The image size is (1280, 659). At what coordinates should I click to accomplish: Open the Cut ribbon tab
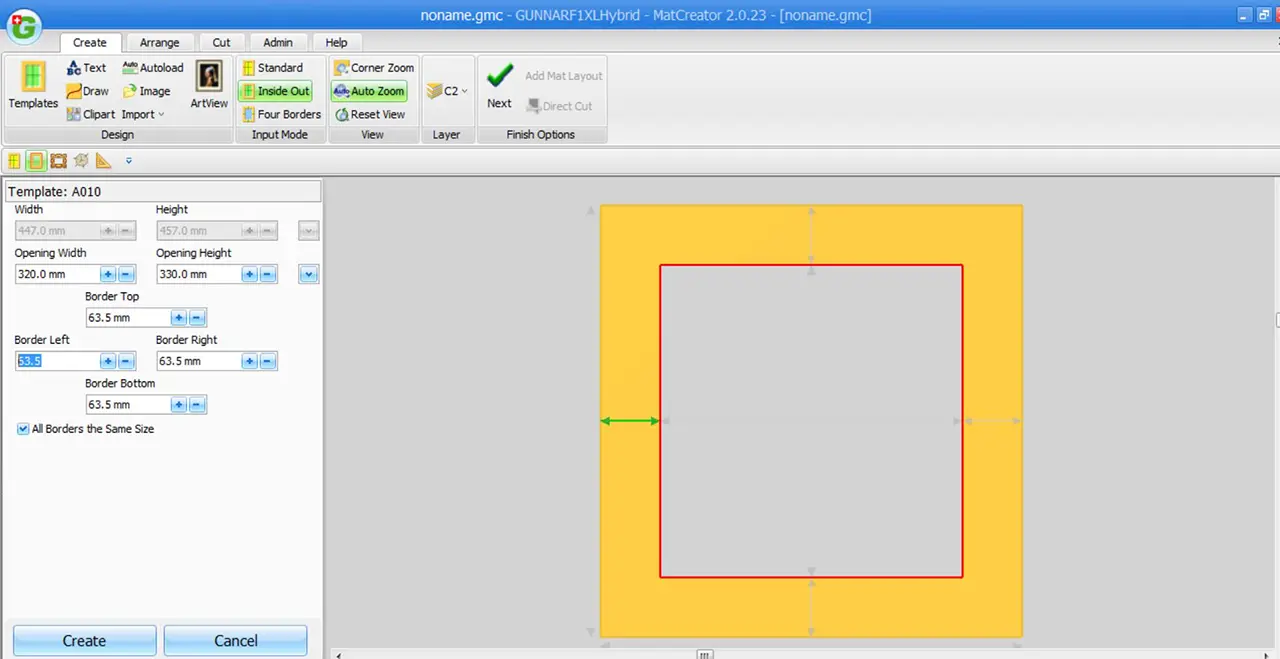221,43
